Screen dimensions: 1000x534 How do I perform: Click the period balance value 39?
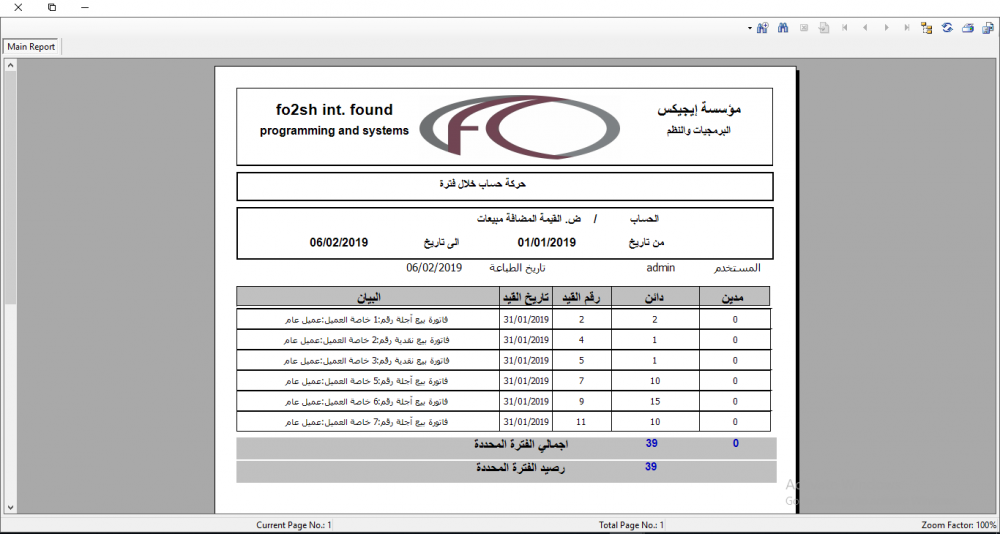pyautogui.click(x=651, y=467)
